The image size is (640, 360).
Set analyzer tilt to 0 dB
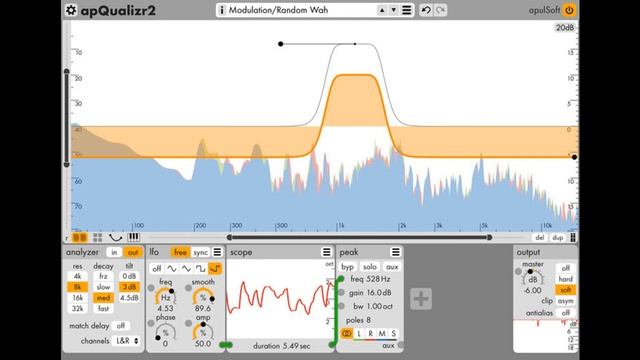click(129, 276)
